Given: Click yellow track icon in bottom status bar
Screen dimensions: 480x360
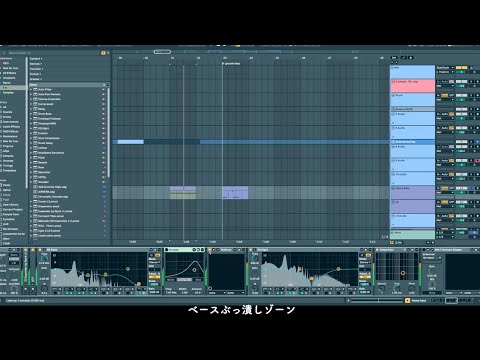Looking at the screenshot, I should click(x=407, y=300).
